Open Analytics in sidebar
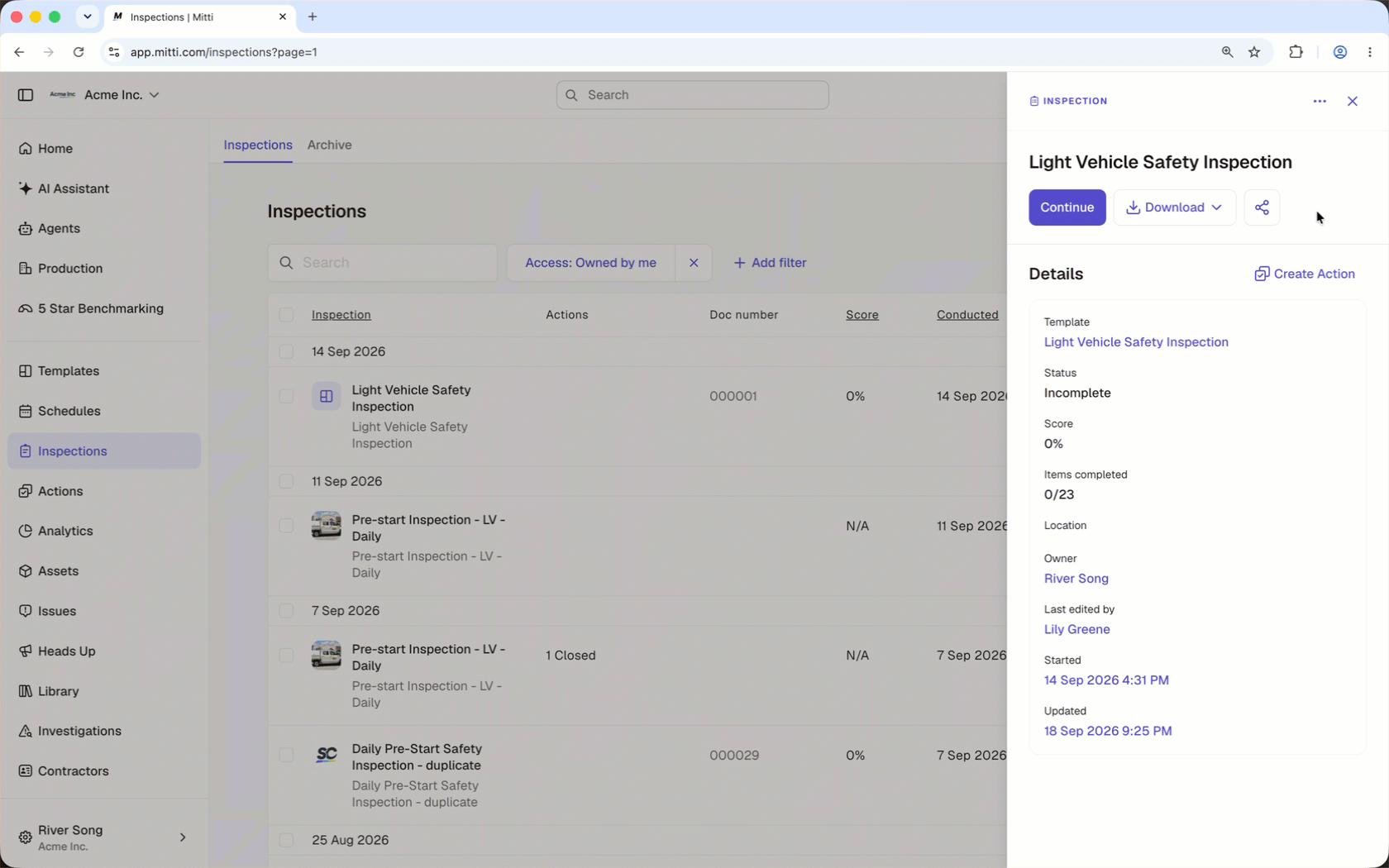 coord(103,531)
